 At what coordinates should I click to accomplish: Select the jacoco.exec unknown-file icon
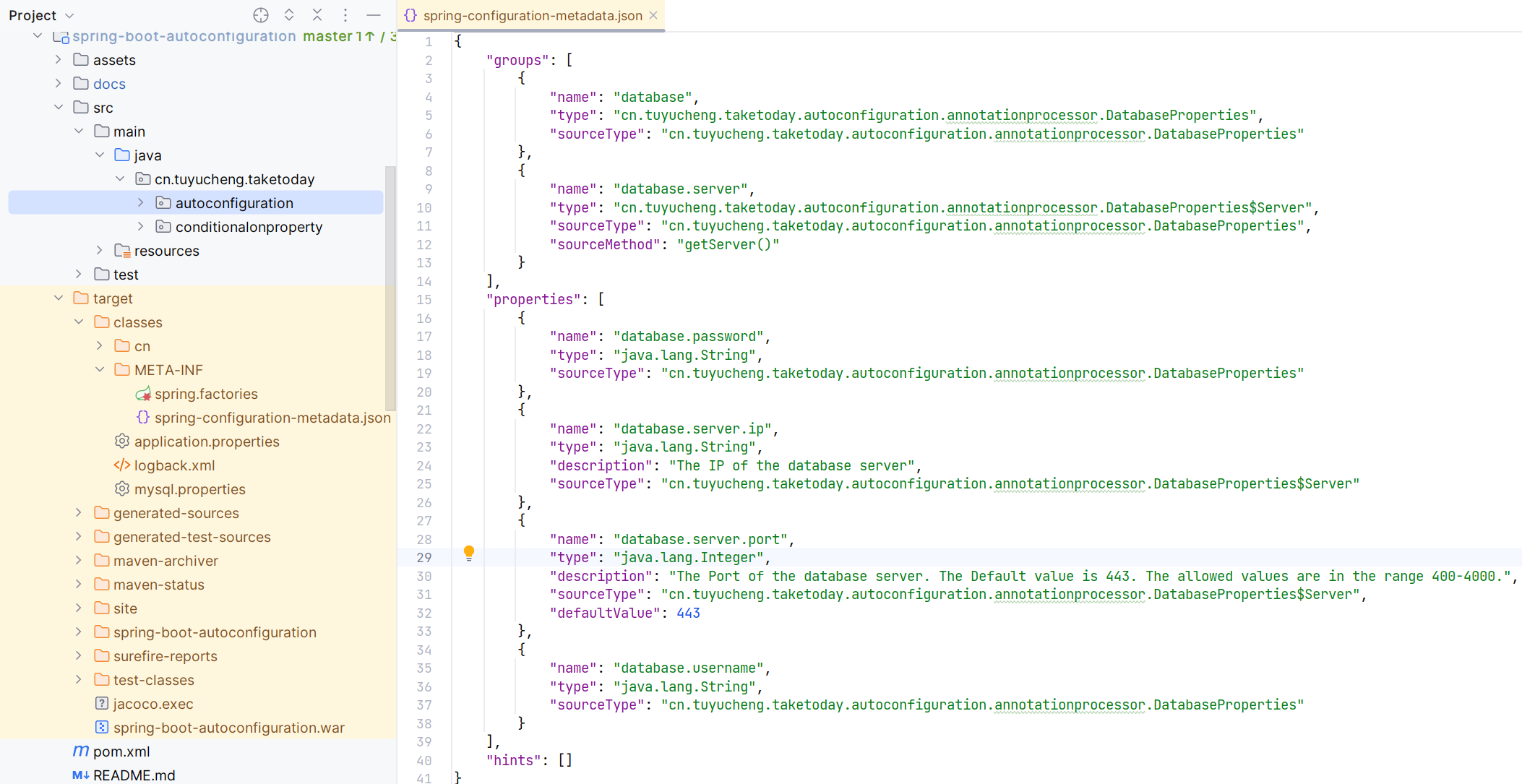(x=102, y=704)
